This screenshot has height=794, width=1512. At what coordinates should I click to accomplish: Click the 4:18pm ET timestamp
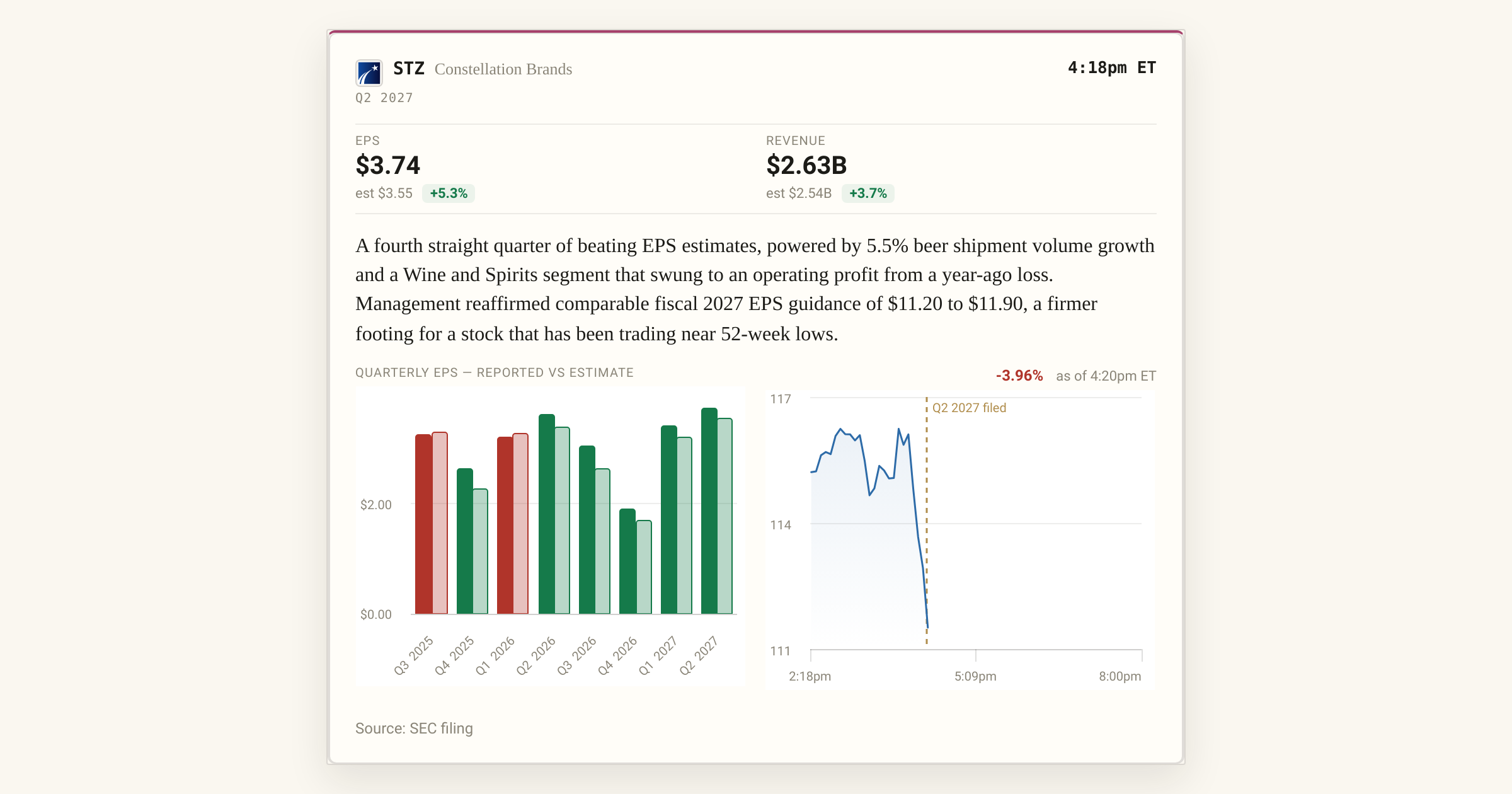tap(1112, 67)
